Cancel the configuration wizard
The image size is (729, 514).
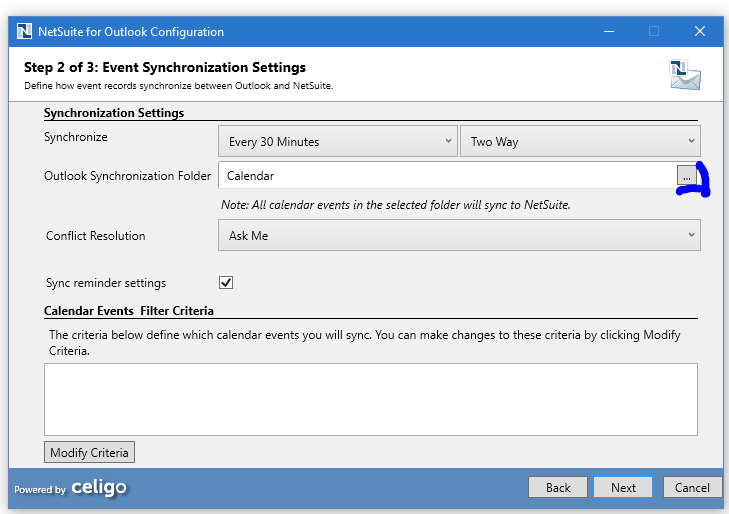click(692, 488)
